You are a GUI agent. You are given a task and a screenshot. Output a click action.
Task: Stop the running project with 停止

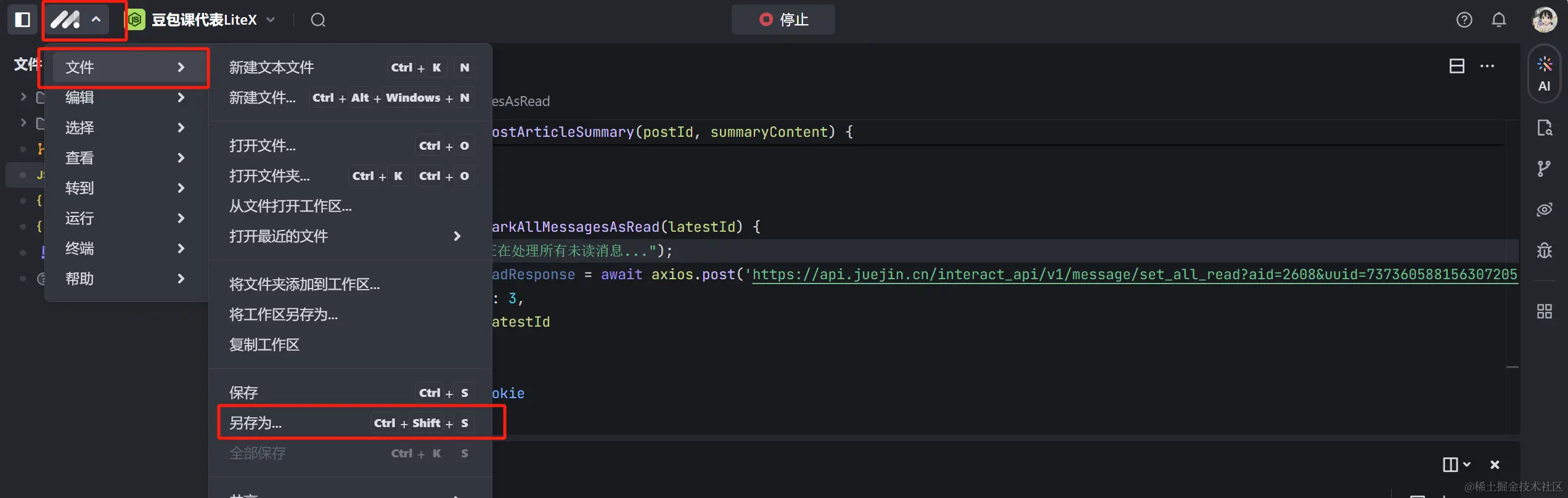(x=783, y=20)
